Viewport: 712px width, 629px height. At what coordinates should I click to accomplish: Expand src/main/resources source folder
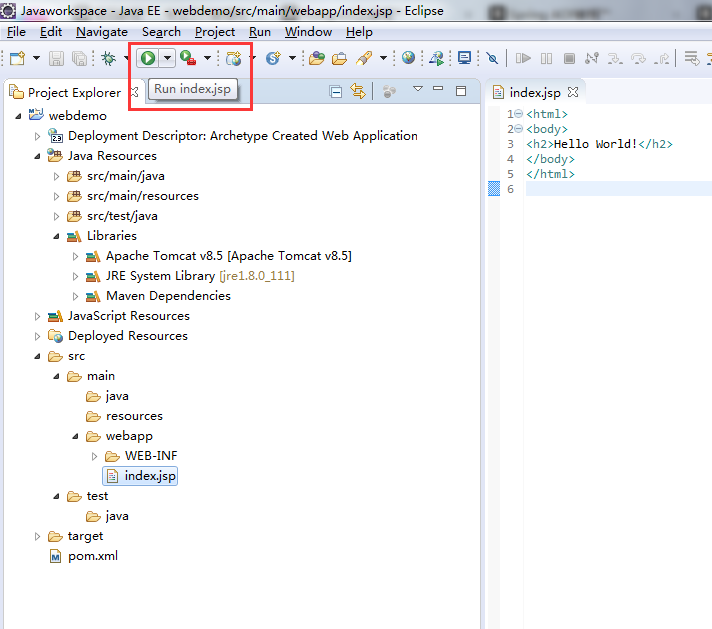(56, 196)
